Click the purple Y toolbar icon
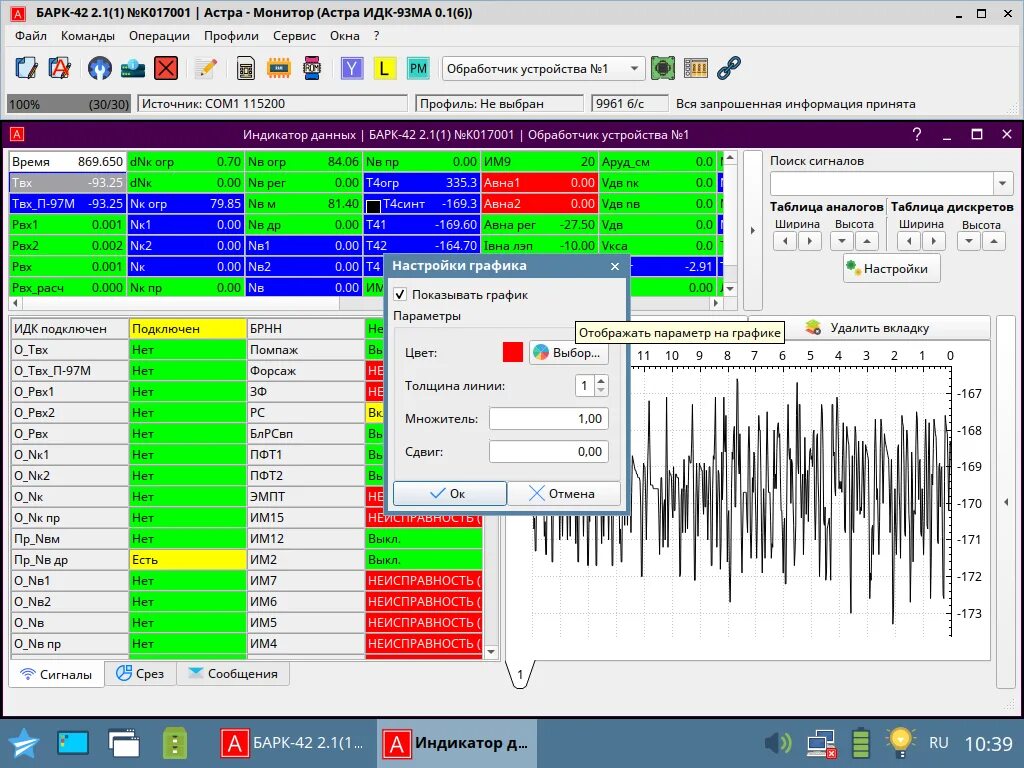 (352, 68)
